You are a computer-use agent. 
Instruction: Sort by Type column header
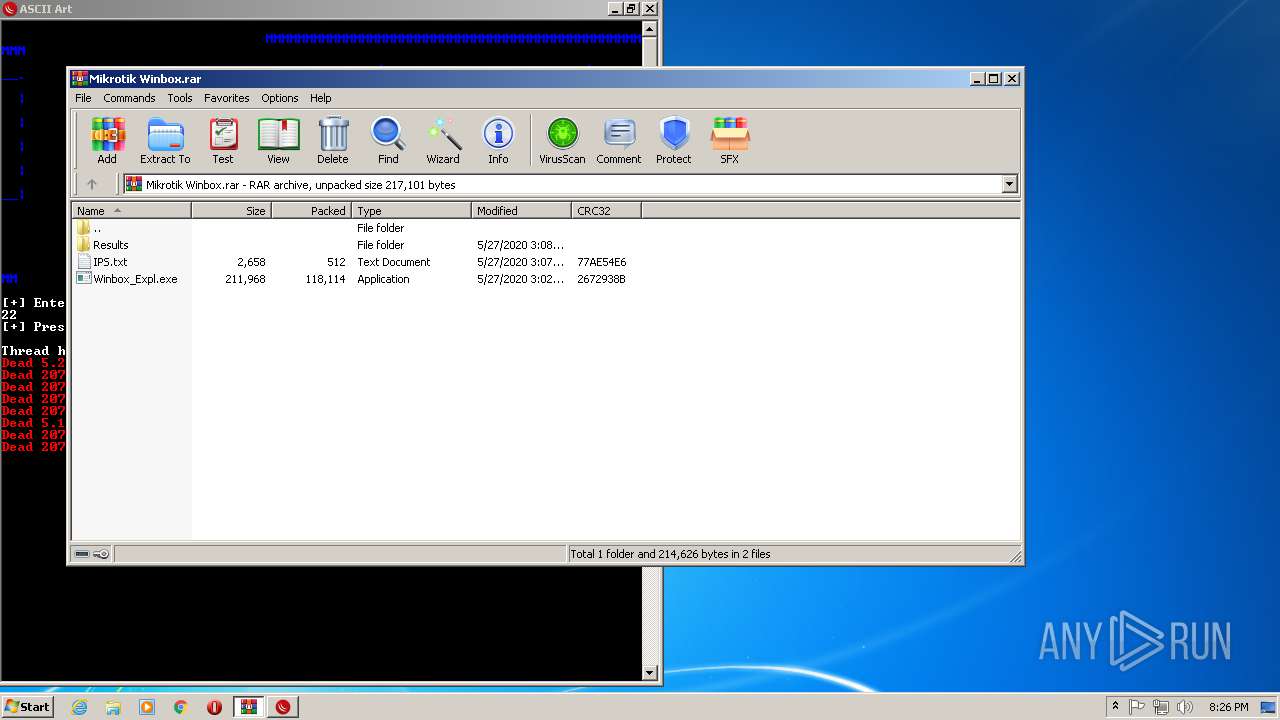tap(411, 211)
